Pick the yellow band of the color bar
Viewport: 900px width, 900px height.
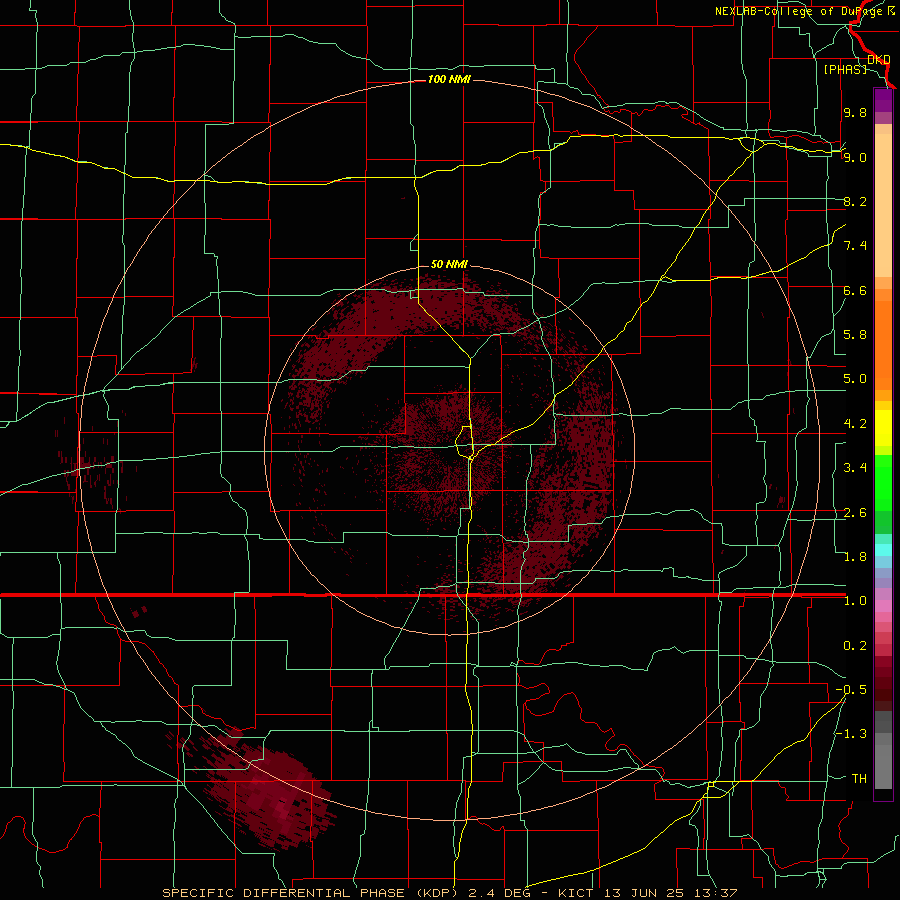click(x=883, y=428)
